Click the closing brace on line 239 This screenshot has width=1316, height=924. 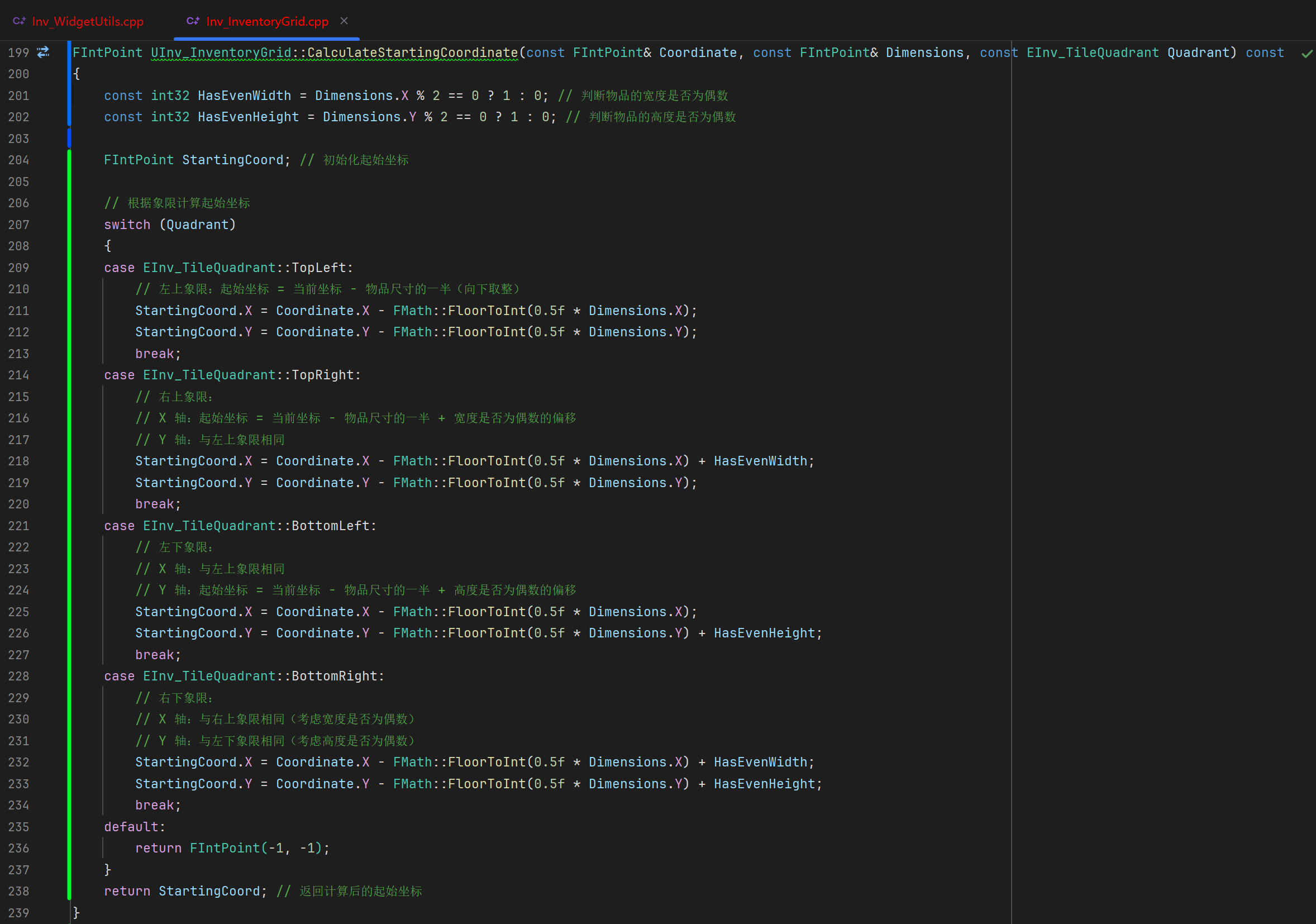click(76, 912)
